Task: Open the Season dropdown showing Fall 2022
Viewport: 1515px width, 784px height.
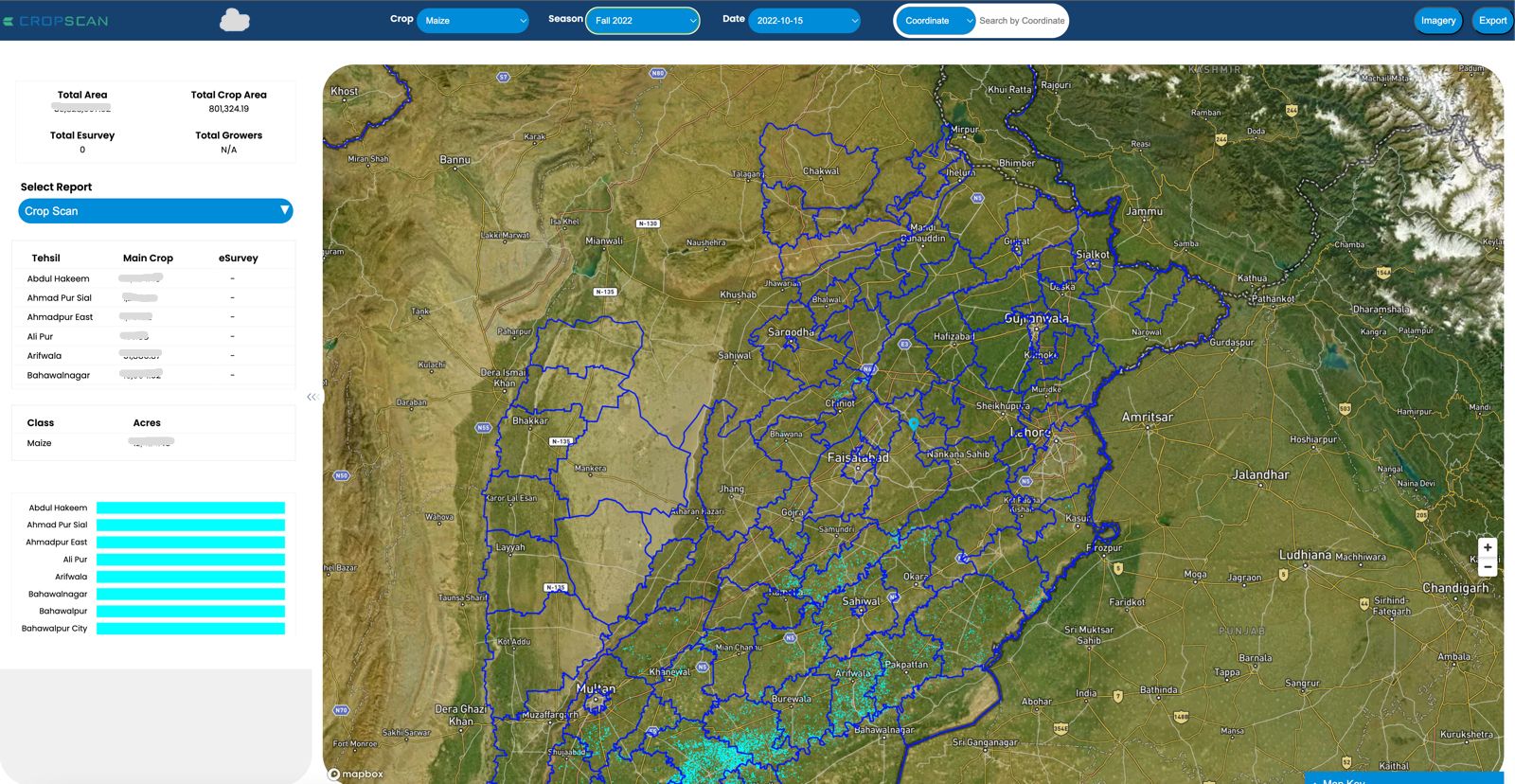Action: tap(643, 20)
